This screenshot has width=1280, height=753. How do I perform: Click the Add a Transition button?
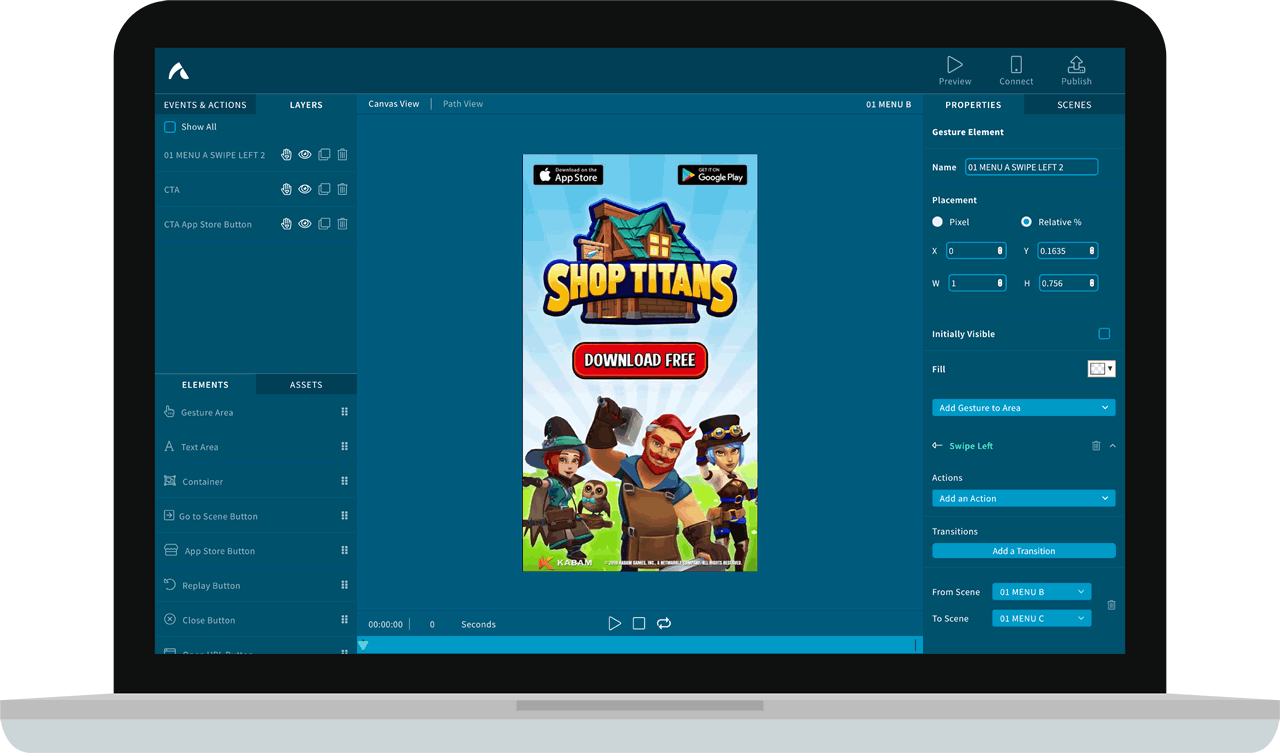[1024, 551]
